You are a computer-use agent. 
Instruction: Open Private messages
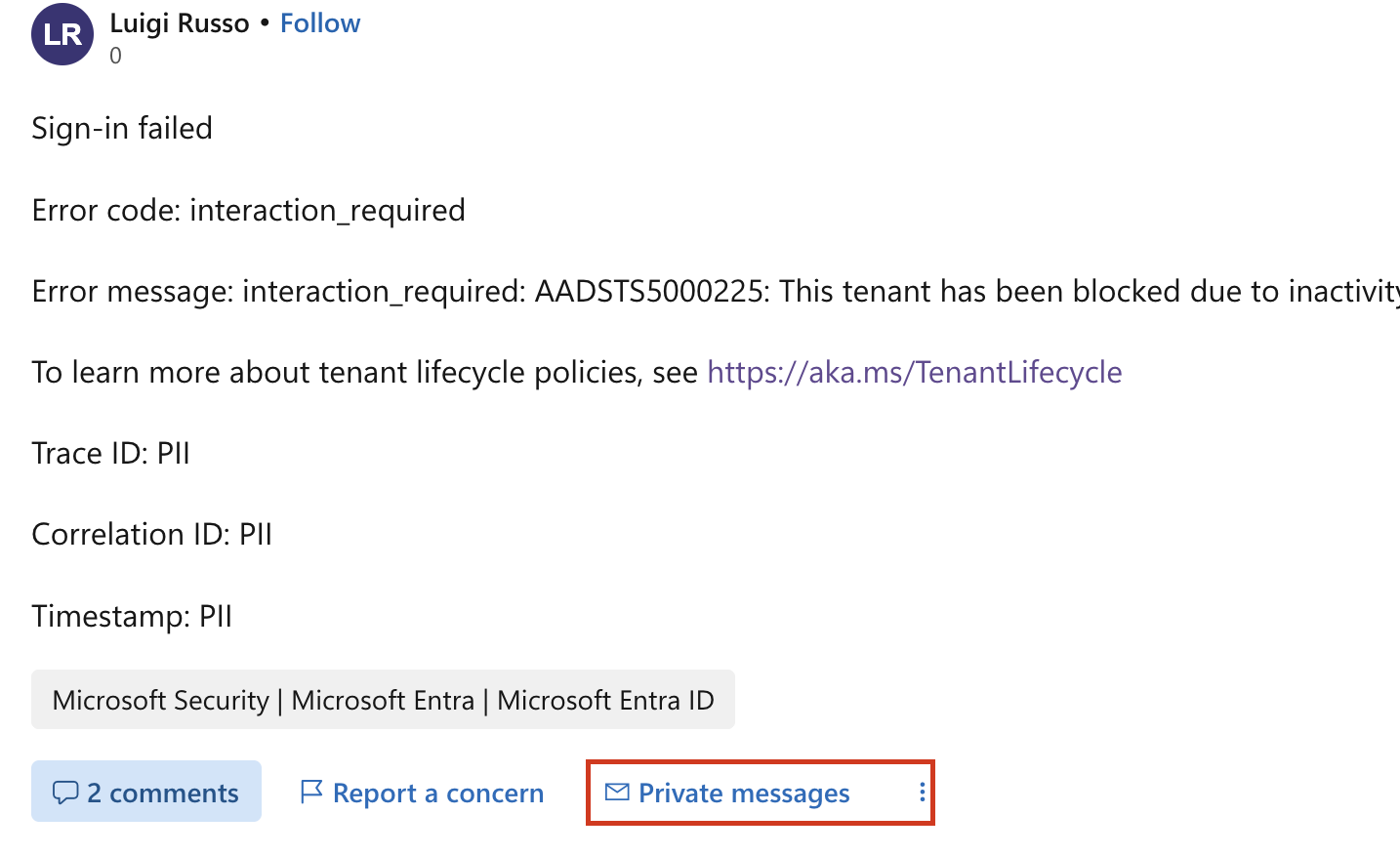(x=744, y=793)
